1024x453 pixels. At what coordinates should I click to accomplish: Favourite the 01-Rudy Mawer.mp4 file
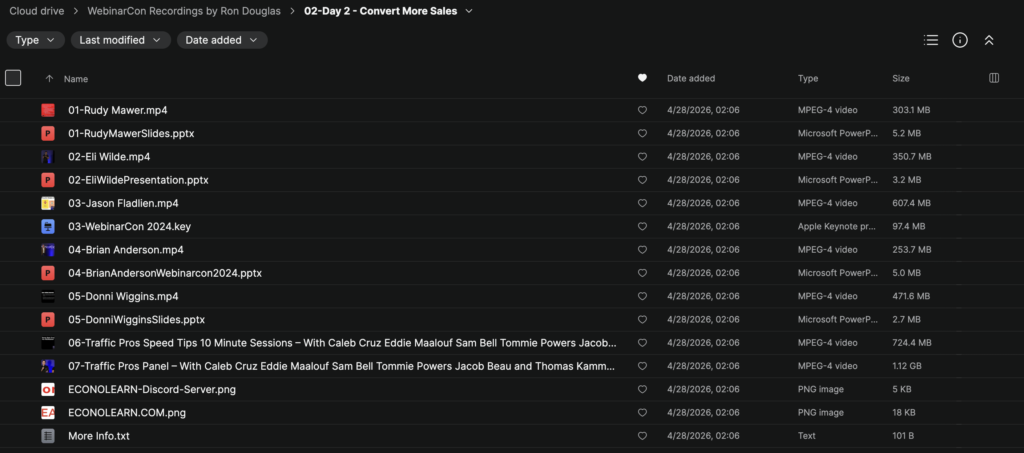(642, 110)
